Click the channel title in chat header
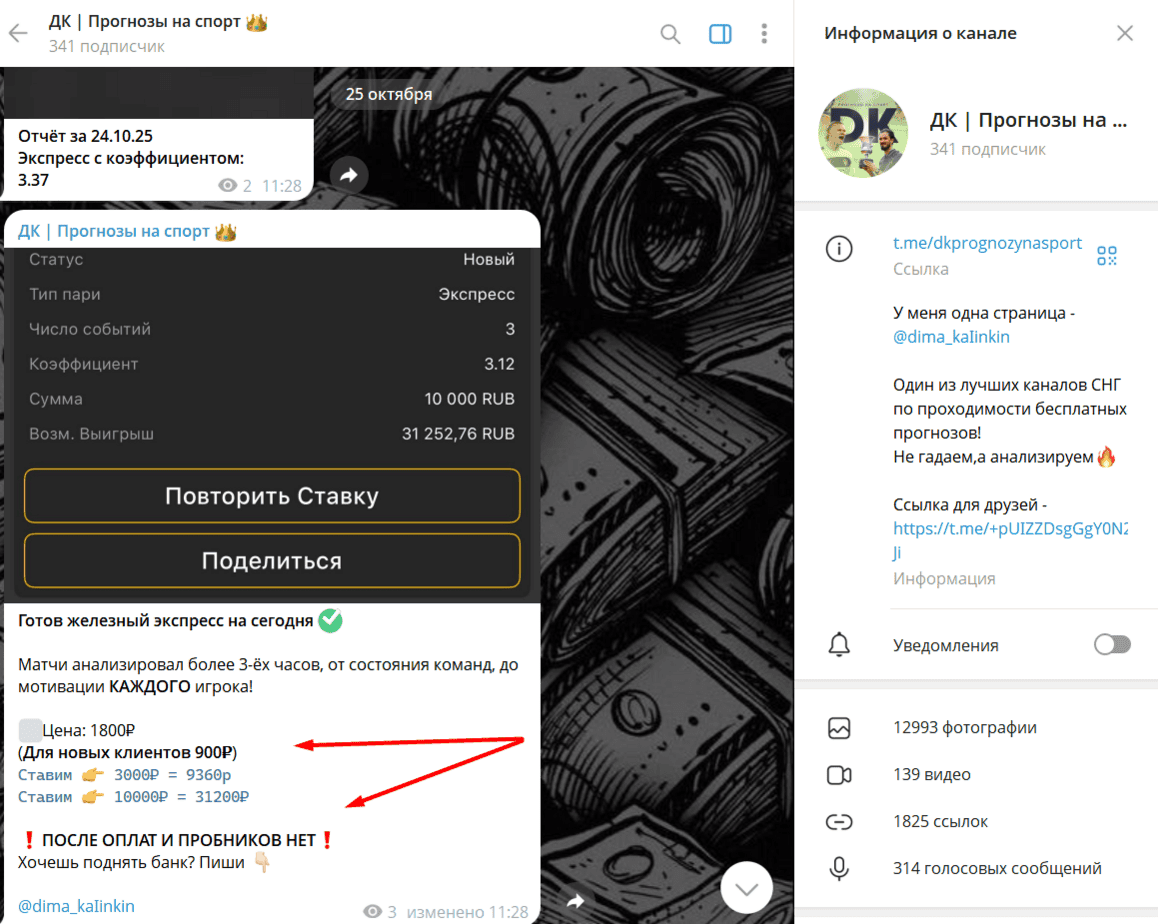 point(158,22)
